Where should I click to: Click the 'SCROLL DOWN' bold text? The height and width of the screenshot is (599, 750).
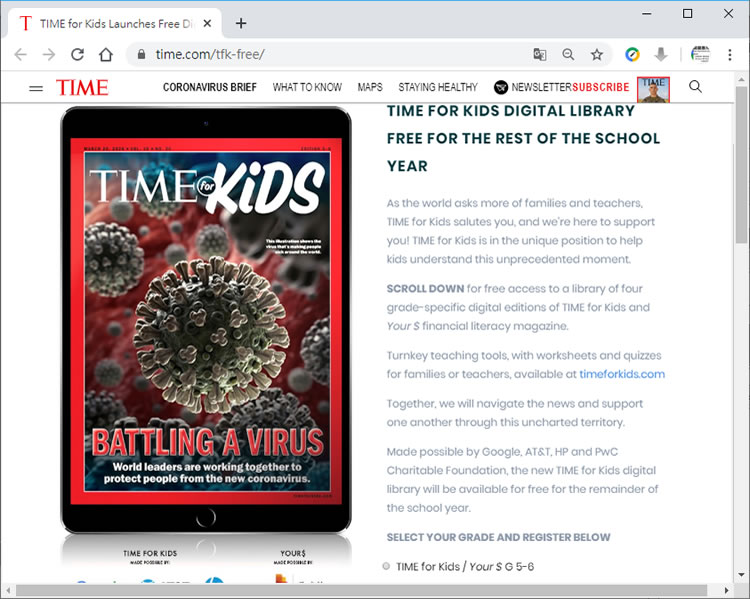425,288
